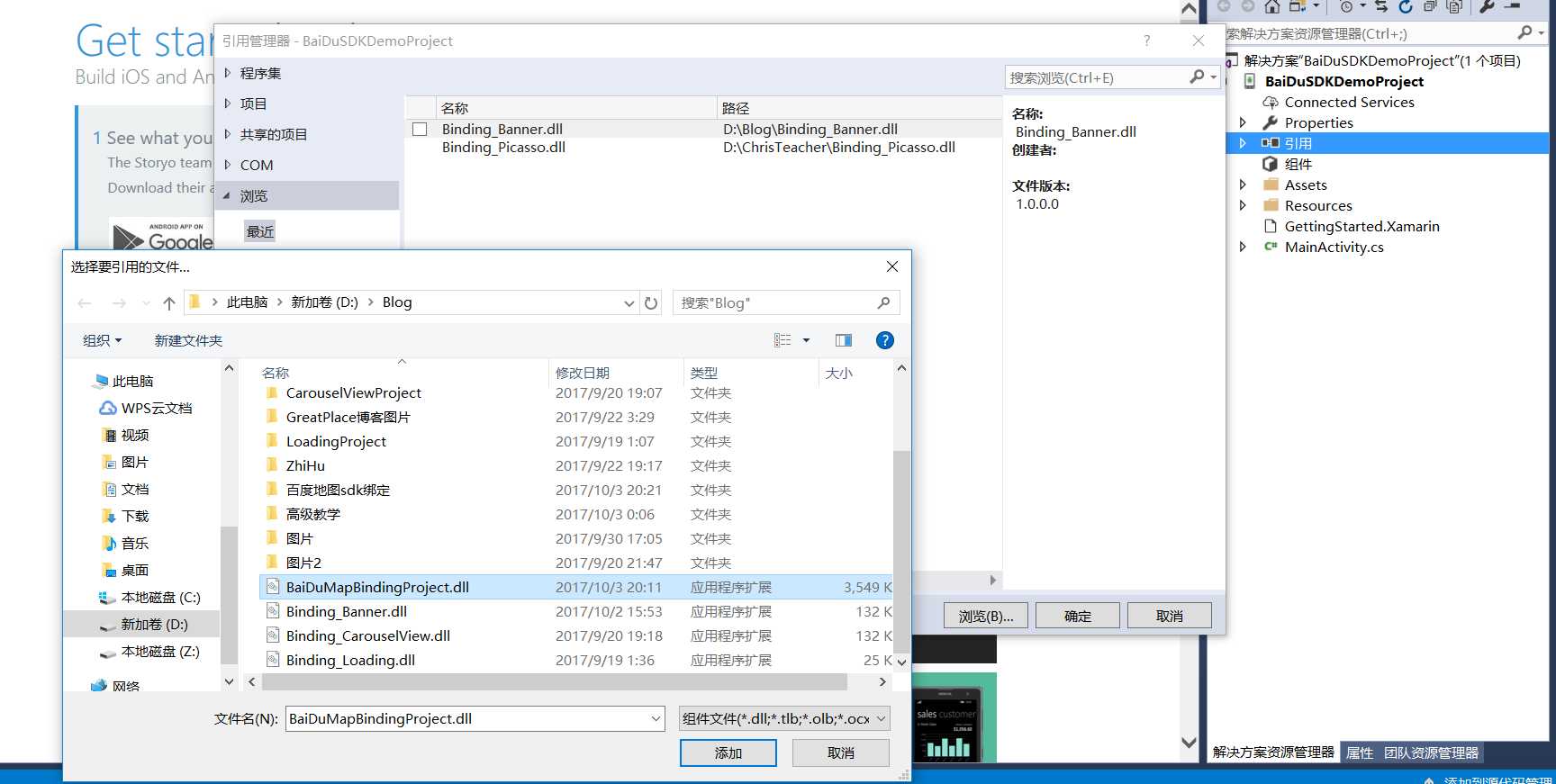1556x784 pixels.
Task: Click 浏览(B)... button in Reference Manager
Action: click(986, 616)
